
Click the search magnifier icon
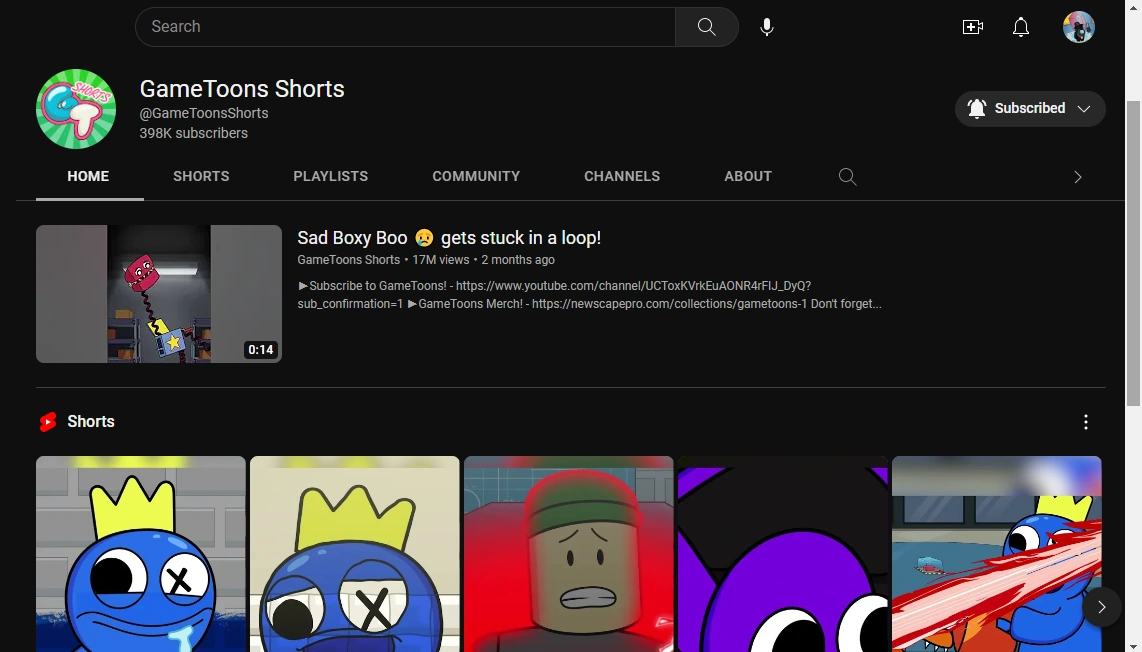point(706,26)
